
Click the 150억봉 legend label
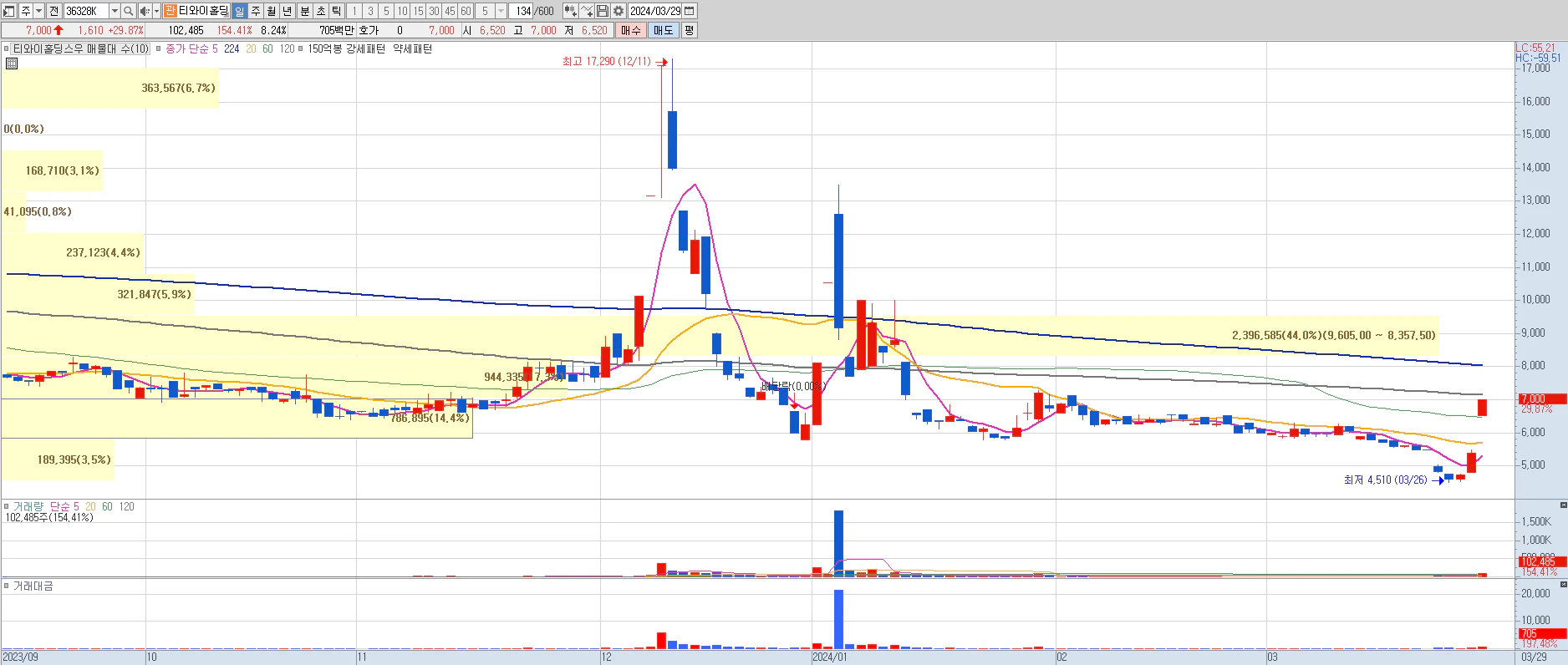pyautogui.click(x=324, y=49)
